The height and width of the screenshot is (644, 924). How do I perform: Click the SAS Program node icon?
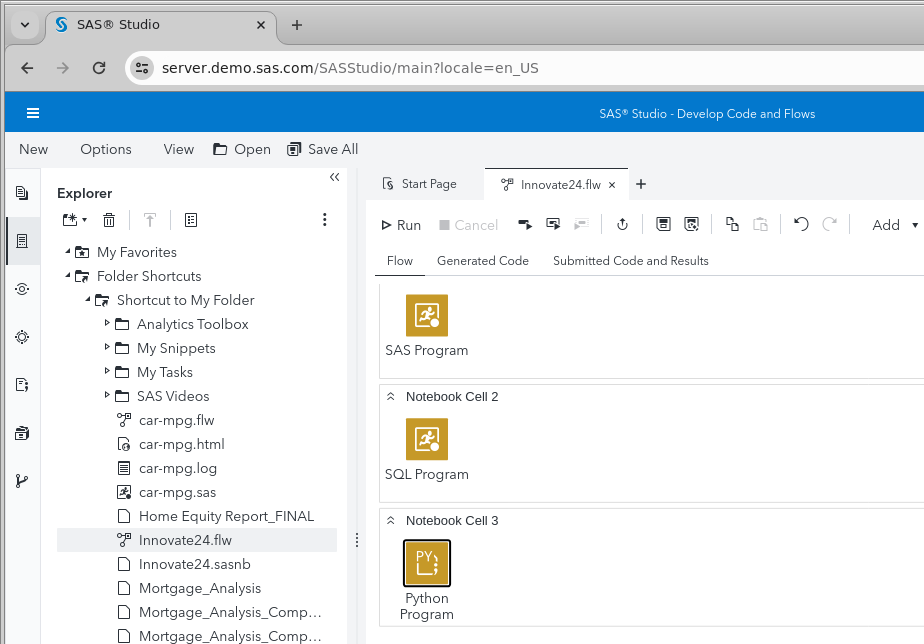coord(427,315)
